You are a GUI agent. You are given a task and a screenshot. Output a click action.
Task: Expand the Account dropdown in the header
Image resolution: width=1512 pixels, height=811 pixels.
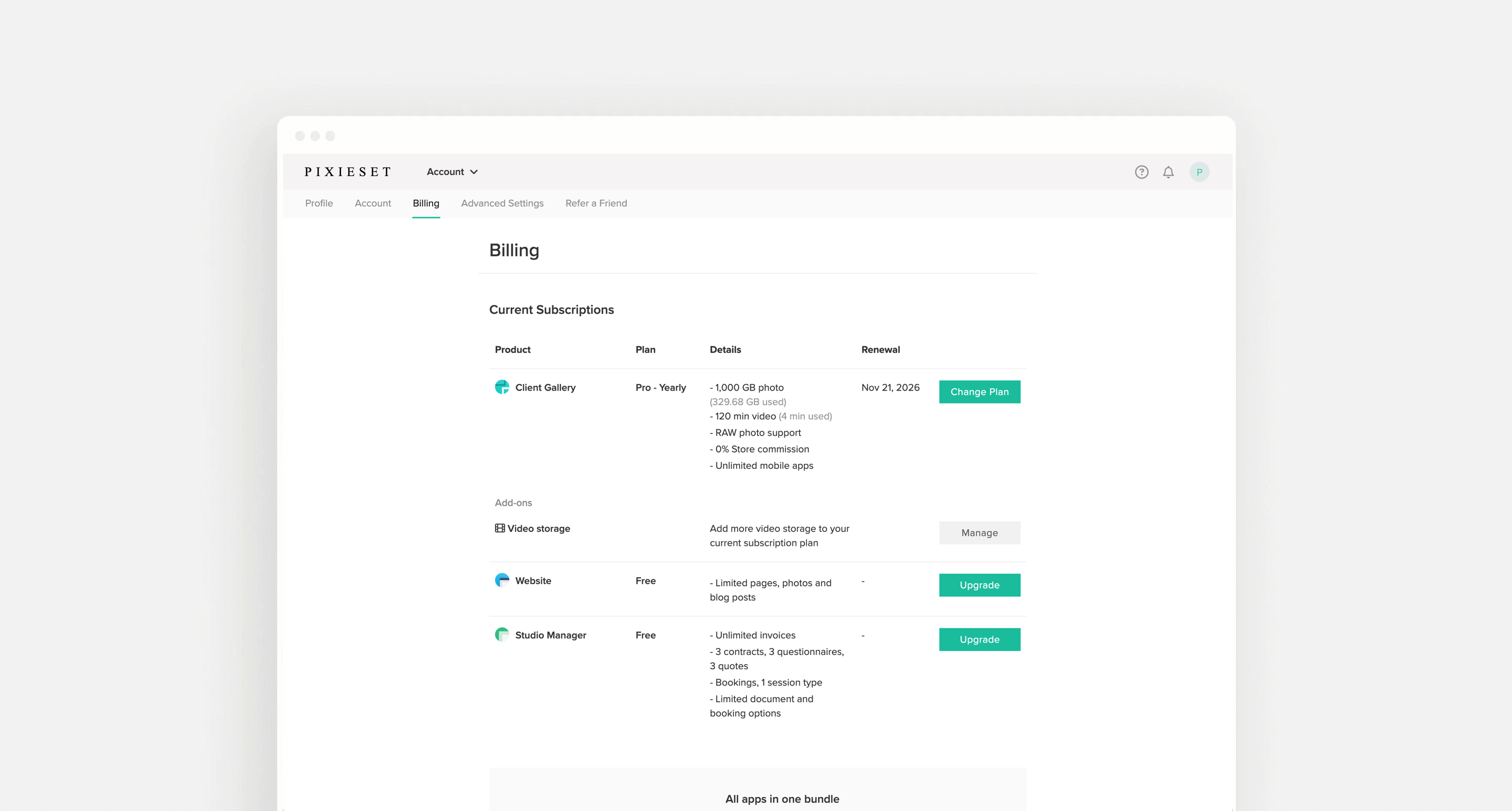coord(452,171)
